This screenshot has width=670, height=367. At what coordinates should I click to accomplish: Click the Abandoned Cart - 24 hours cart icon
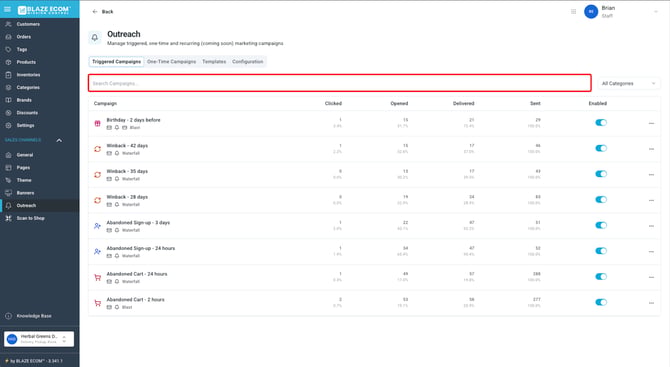(x=97, y=277)
